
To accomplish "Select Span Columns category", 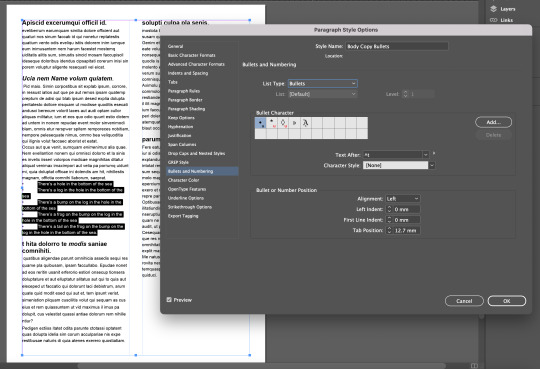I will click(x=182, y=144).
